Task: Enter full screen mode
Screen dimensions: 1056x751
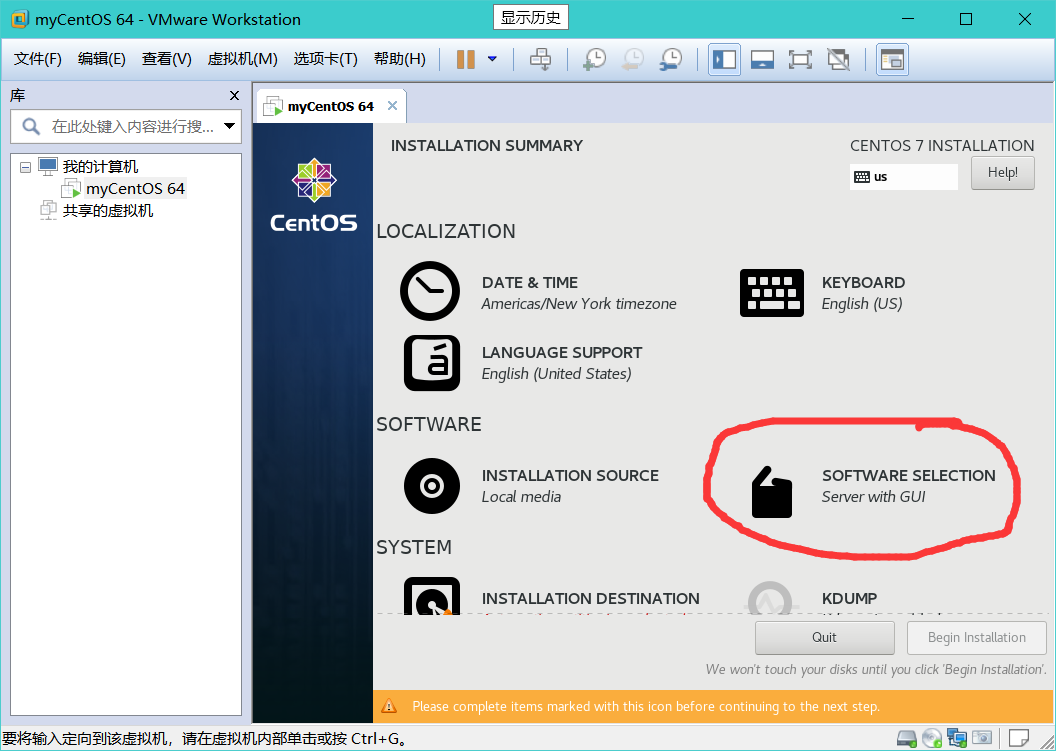Action: point(800,59)
